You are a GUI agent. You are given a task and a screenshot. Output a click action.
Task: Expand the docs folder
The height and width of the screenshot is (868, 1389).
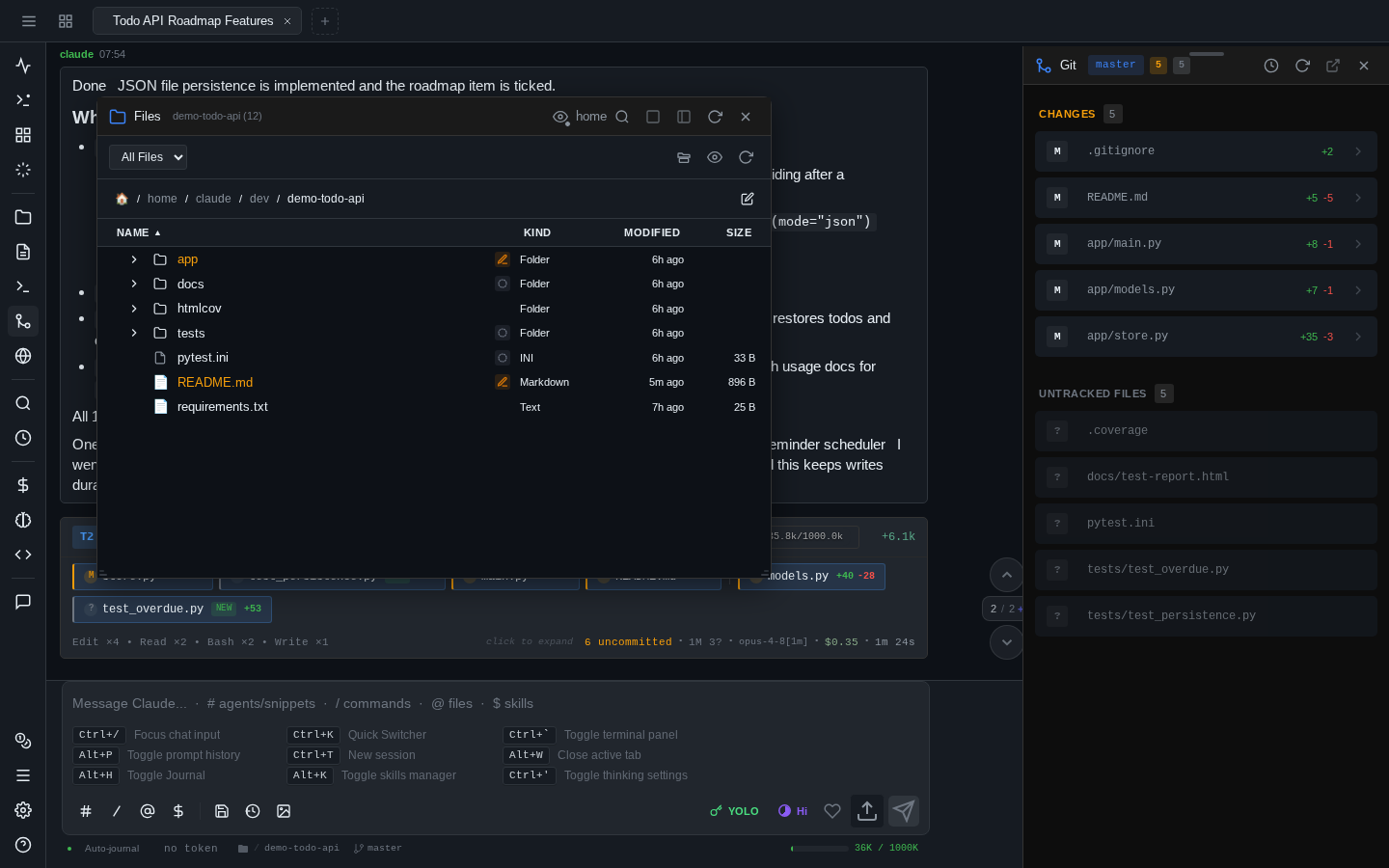(x=134, y=284)
